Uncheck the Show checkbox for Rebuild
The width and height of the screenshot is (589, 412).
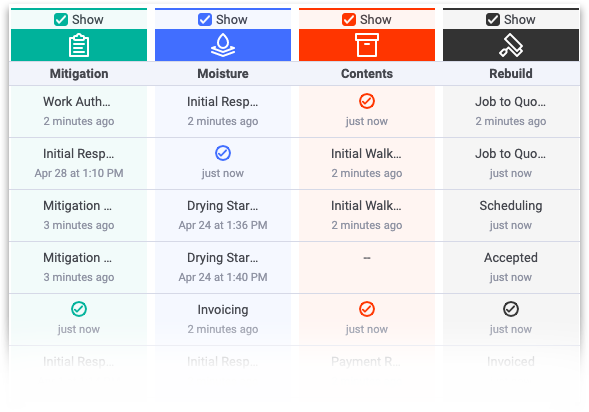tap(493, 20)
